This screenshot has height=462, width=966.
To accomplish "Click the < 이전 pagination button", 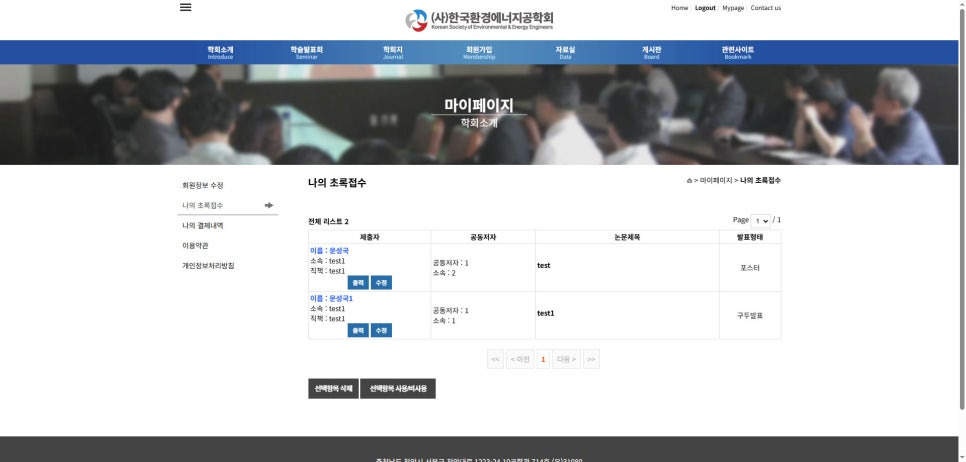I will pos(520,359).
